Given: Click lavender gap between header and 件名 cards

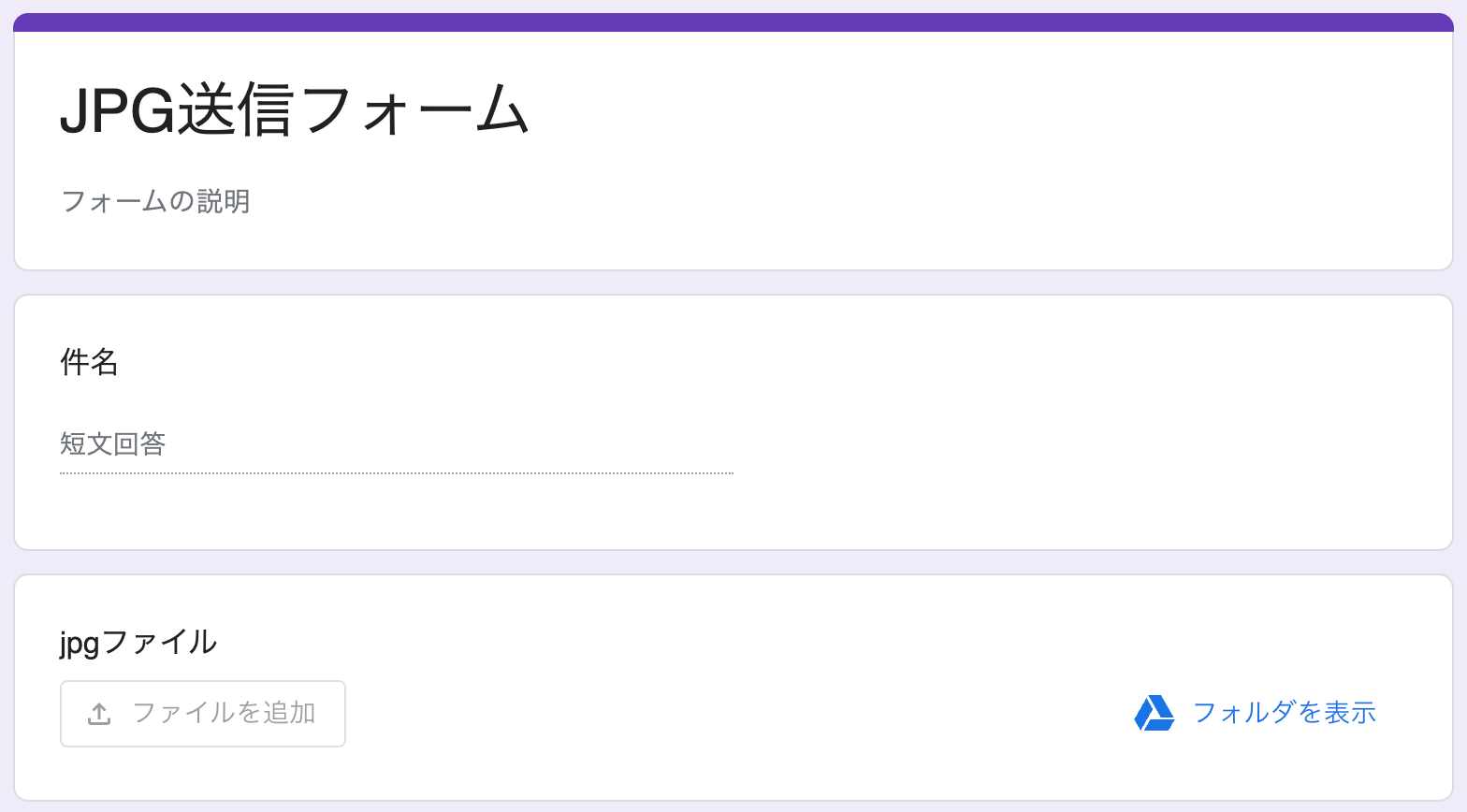Looking at the screenshot, I should 733,283.
